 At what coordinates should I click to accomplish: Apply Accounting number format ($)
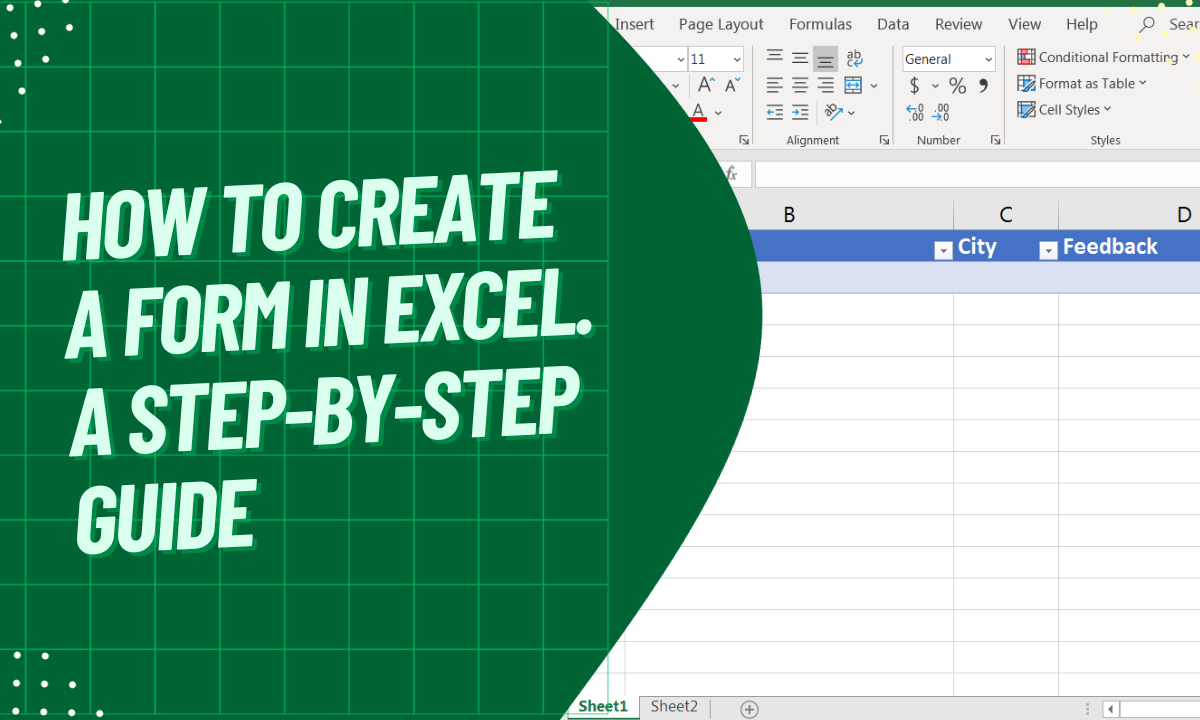pos(914,86)
